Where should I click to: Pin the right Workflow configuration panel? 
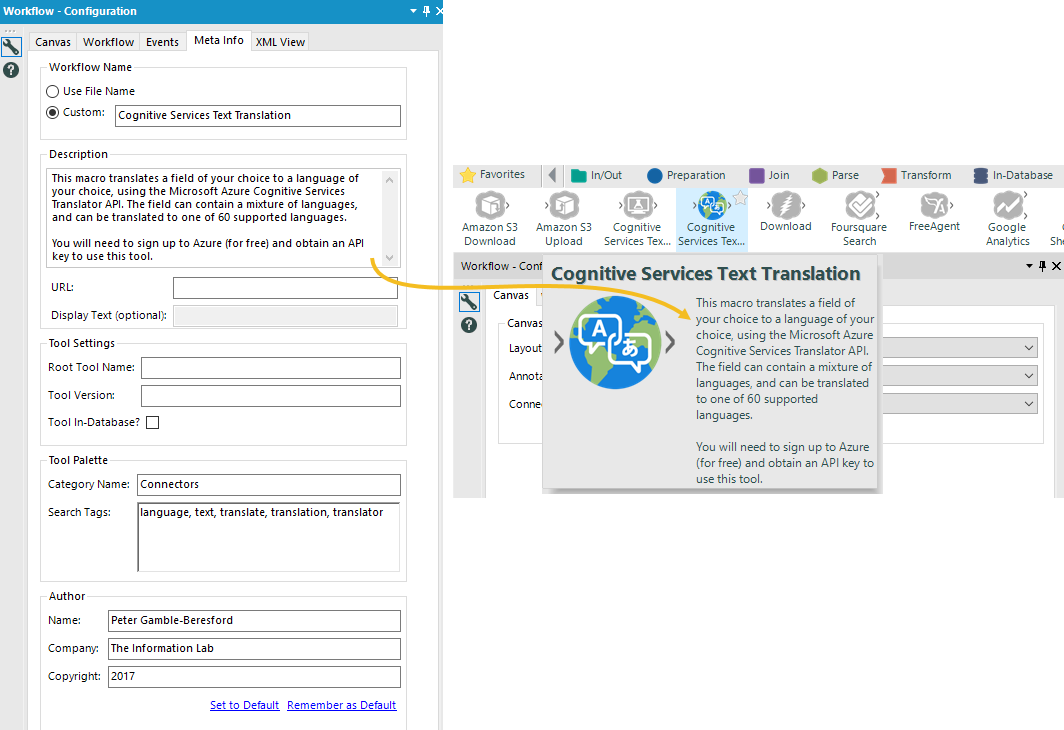pyautogui.click(x=1042, y=266)
